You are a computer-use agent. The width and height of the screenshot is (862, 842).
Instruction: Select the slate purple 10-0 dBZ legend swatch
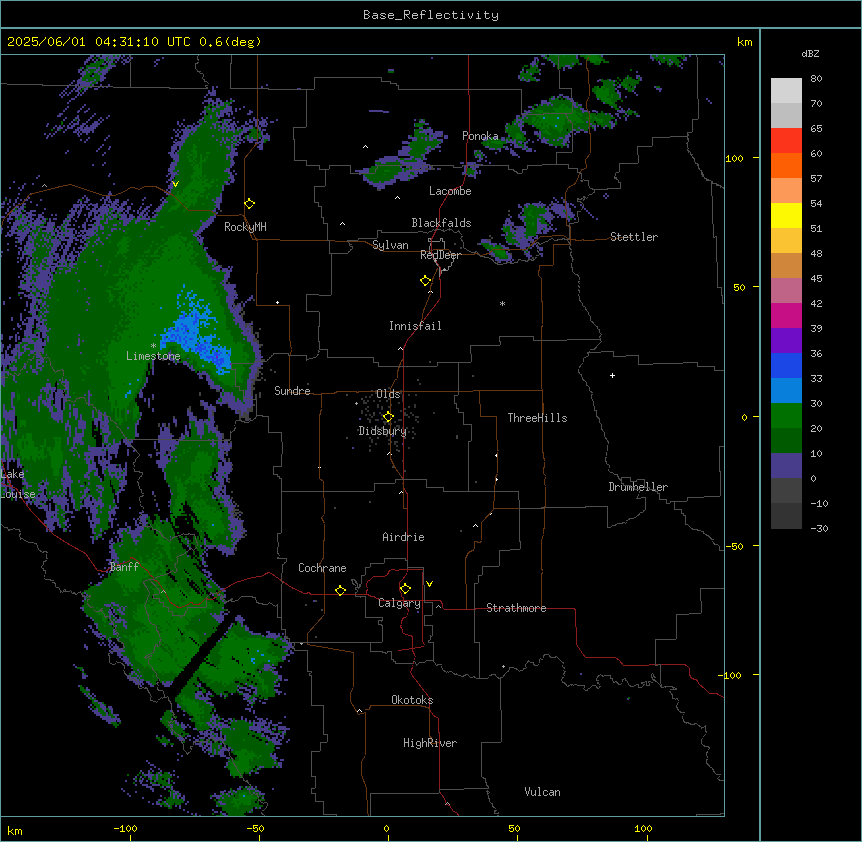(786, 466)
